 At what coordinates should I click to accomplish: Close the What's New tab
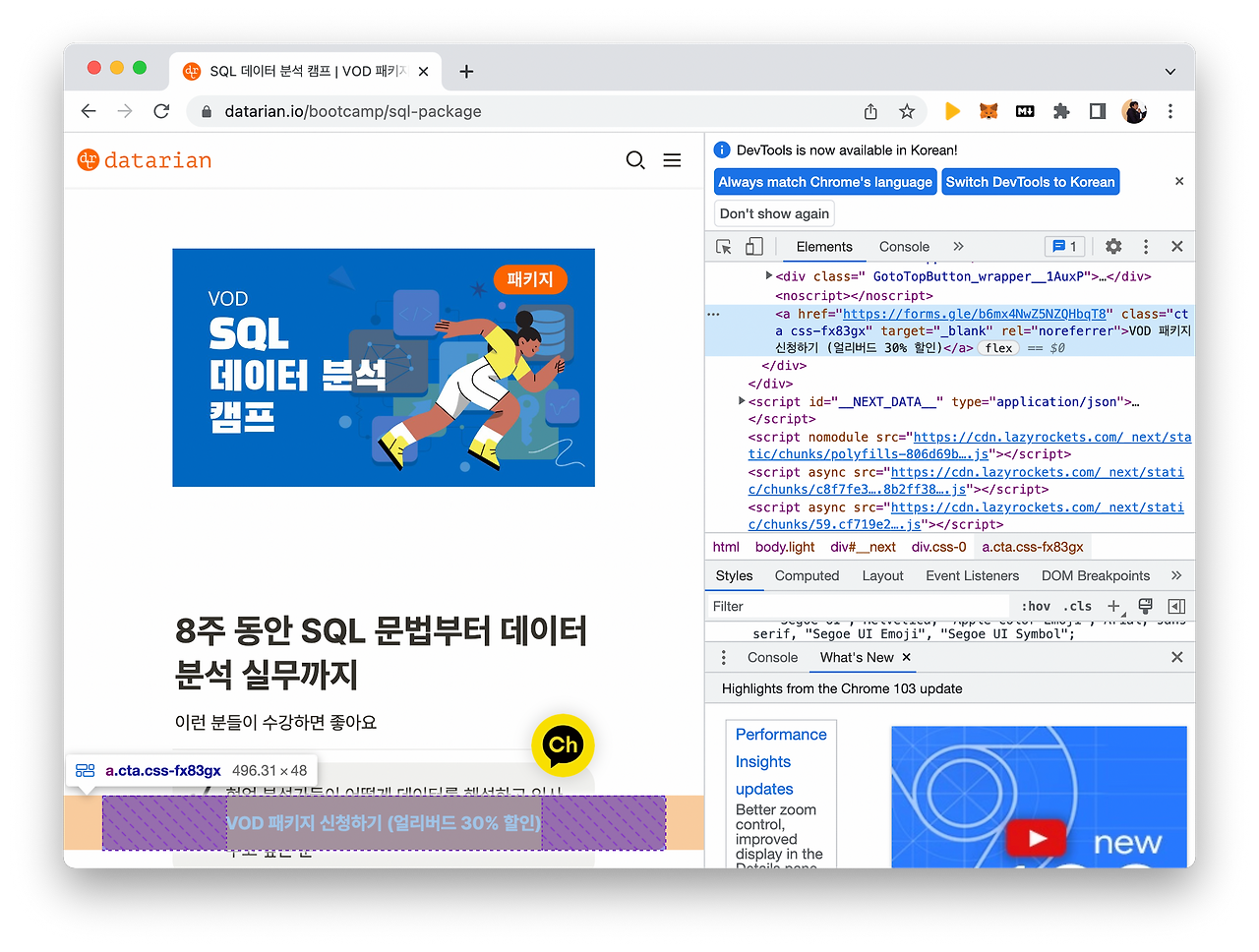point(906,657)
